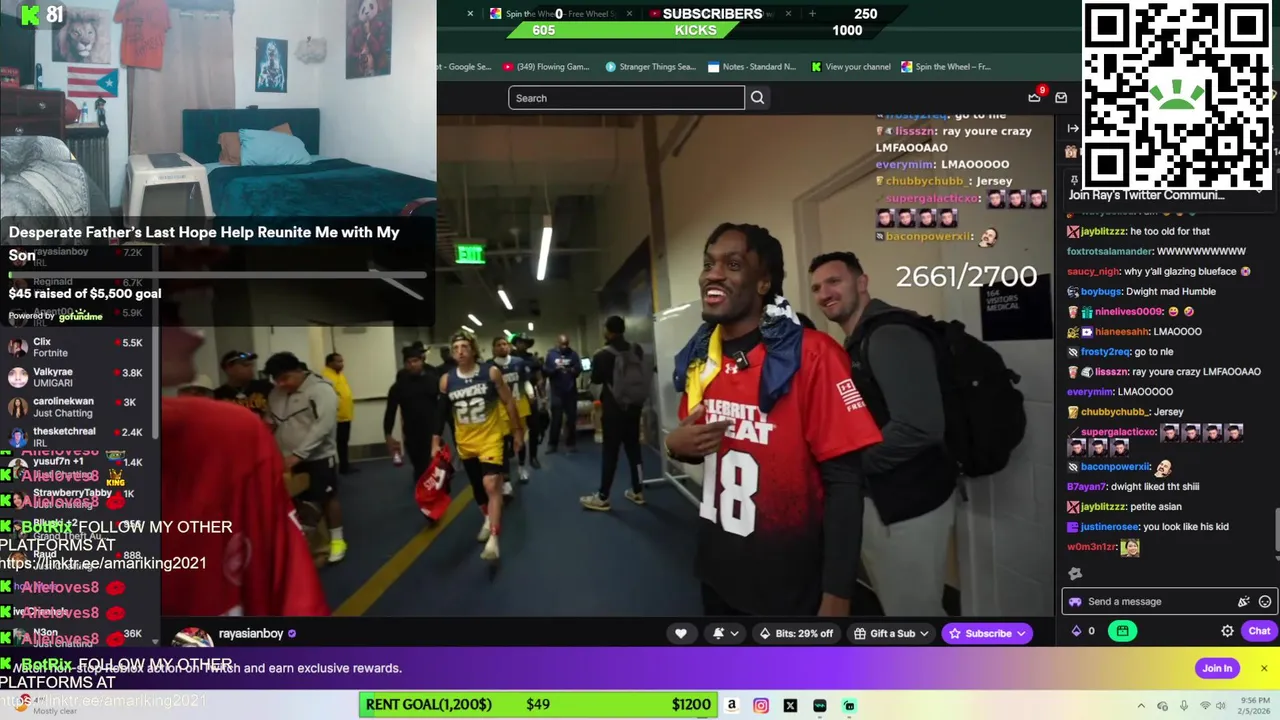
Task: Expand the Subscribe options chevron
Action: 1022,633
